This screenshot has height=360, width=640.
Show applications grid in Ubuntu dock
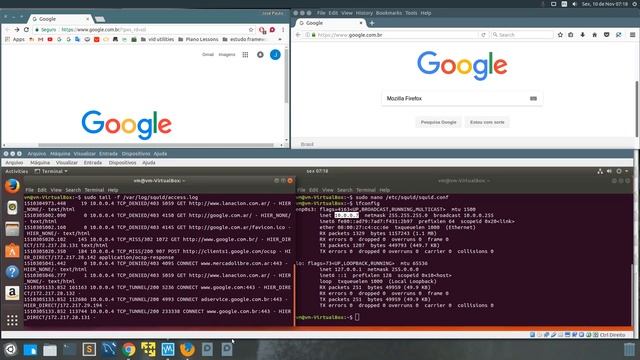point(12,320)
